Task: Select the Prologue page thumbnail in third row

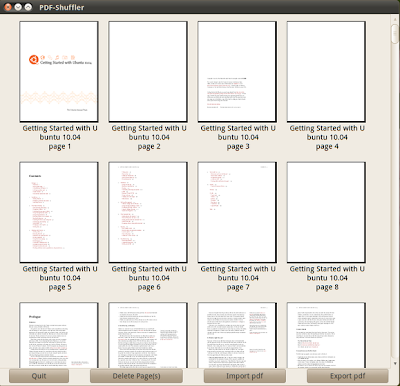Action: click(59, 335)
